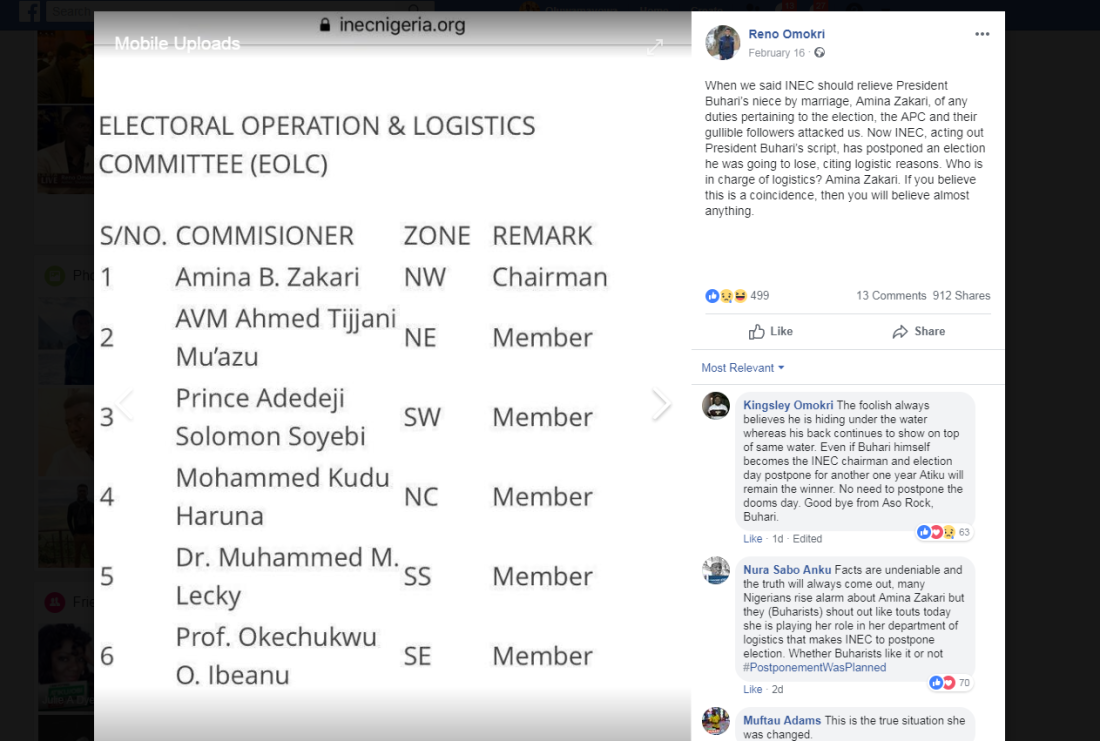Go to the next photo arrow
Viewport: 1100px width, 741px height.
pyautogui.click(x=660, y=404)
